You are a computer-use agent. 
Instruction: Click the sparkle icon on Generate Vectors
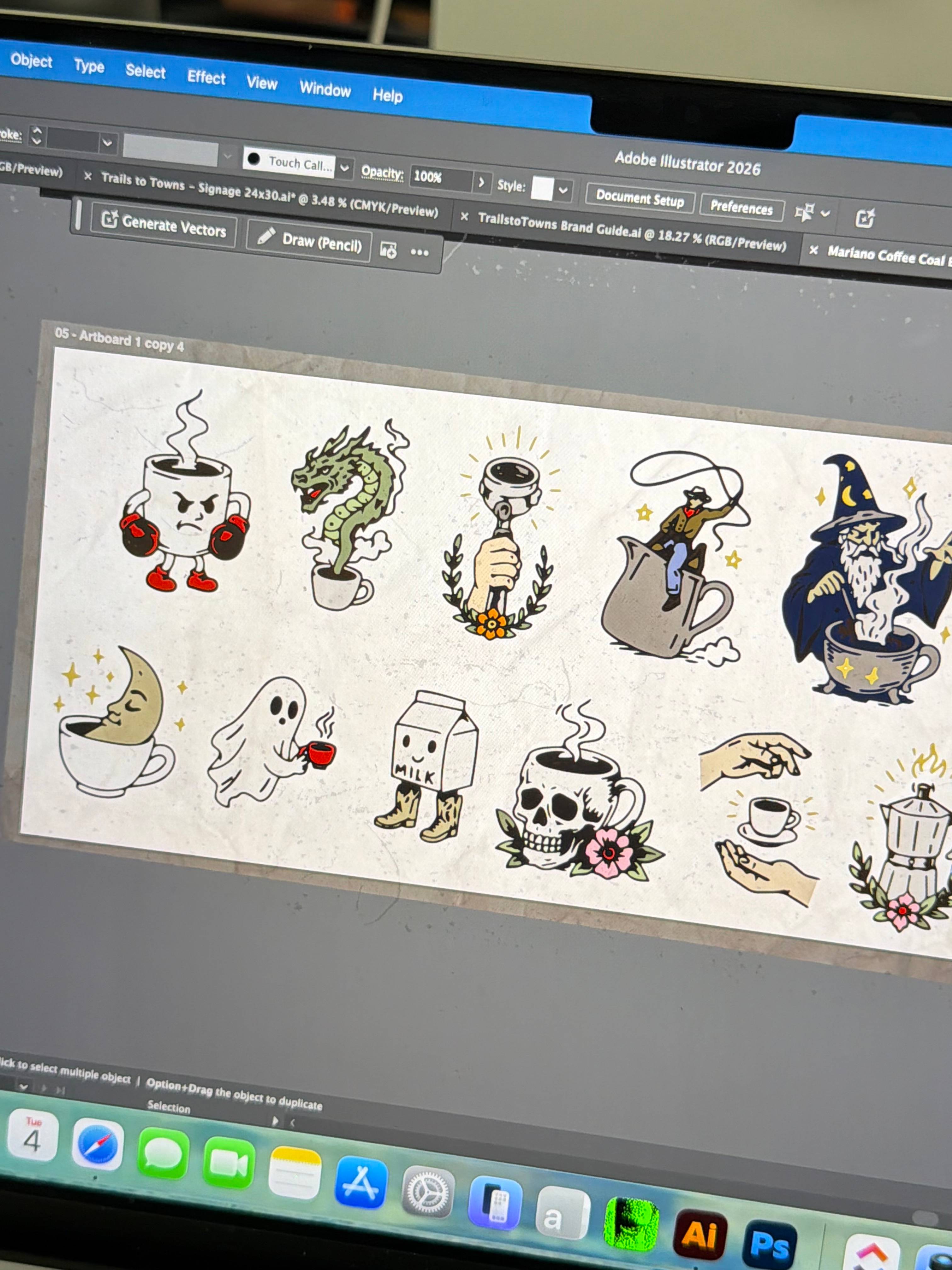(109, 219)
